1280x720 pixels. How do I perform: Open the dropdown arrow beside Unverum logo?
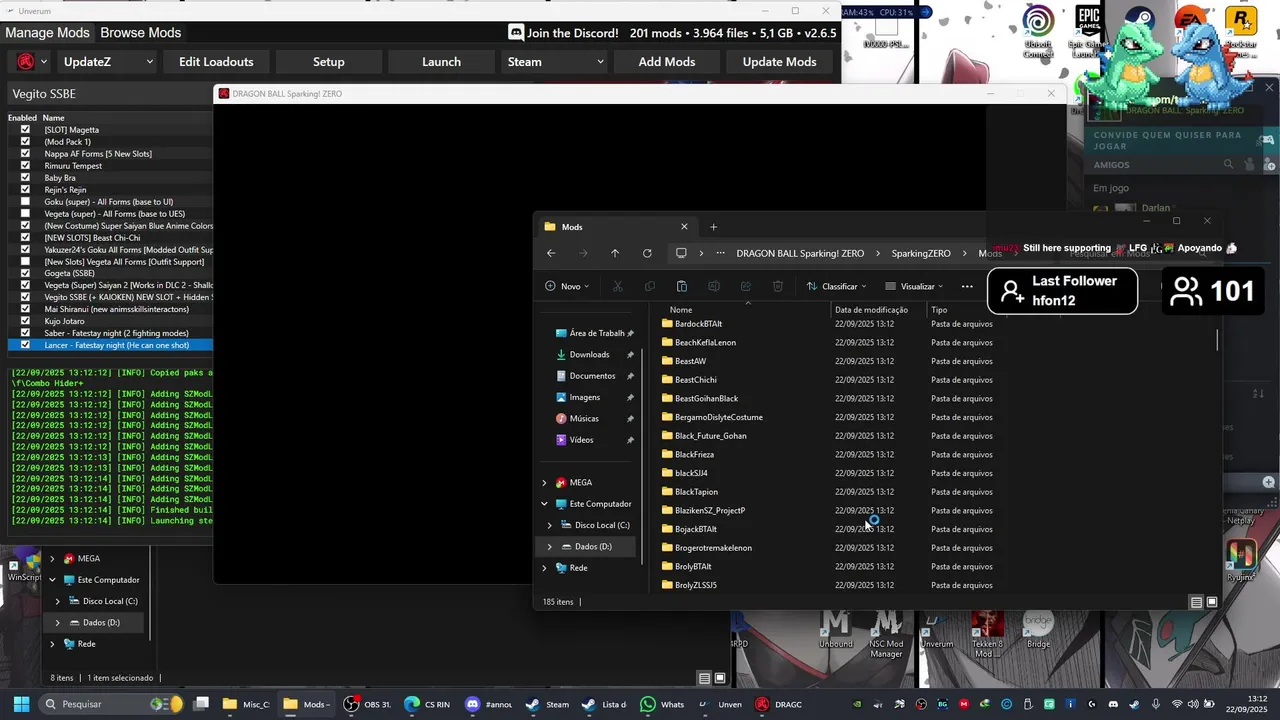43,62
